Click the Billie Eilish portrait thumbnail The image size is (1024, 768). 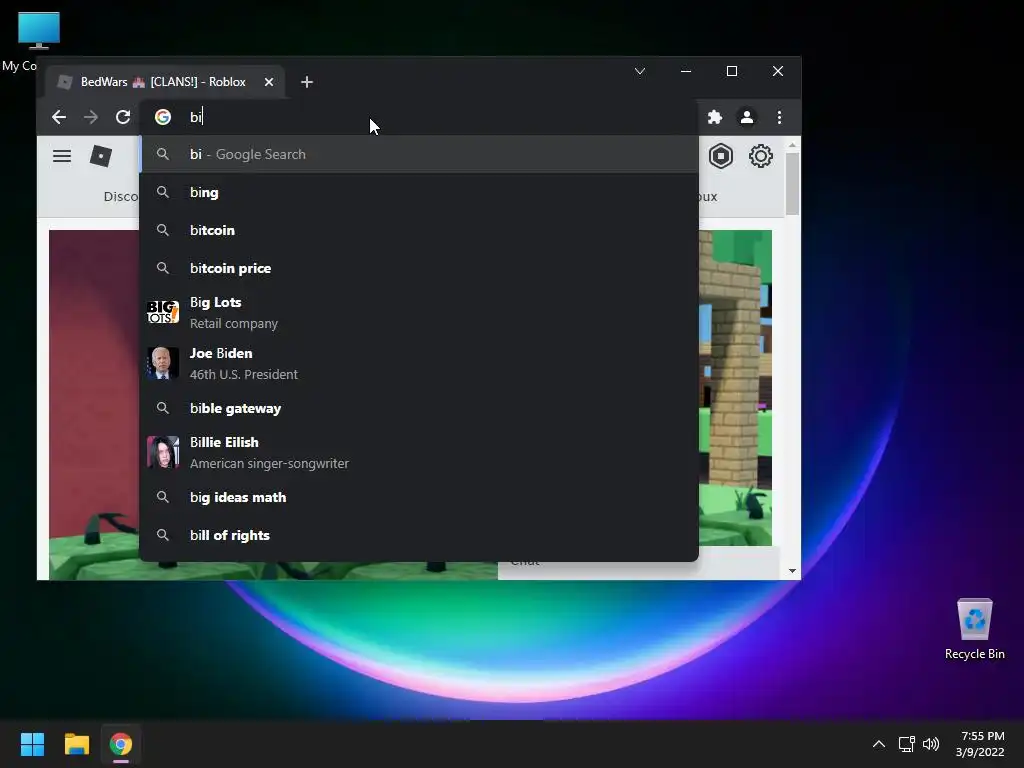163,452
